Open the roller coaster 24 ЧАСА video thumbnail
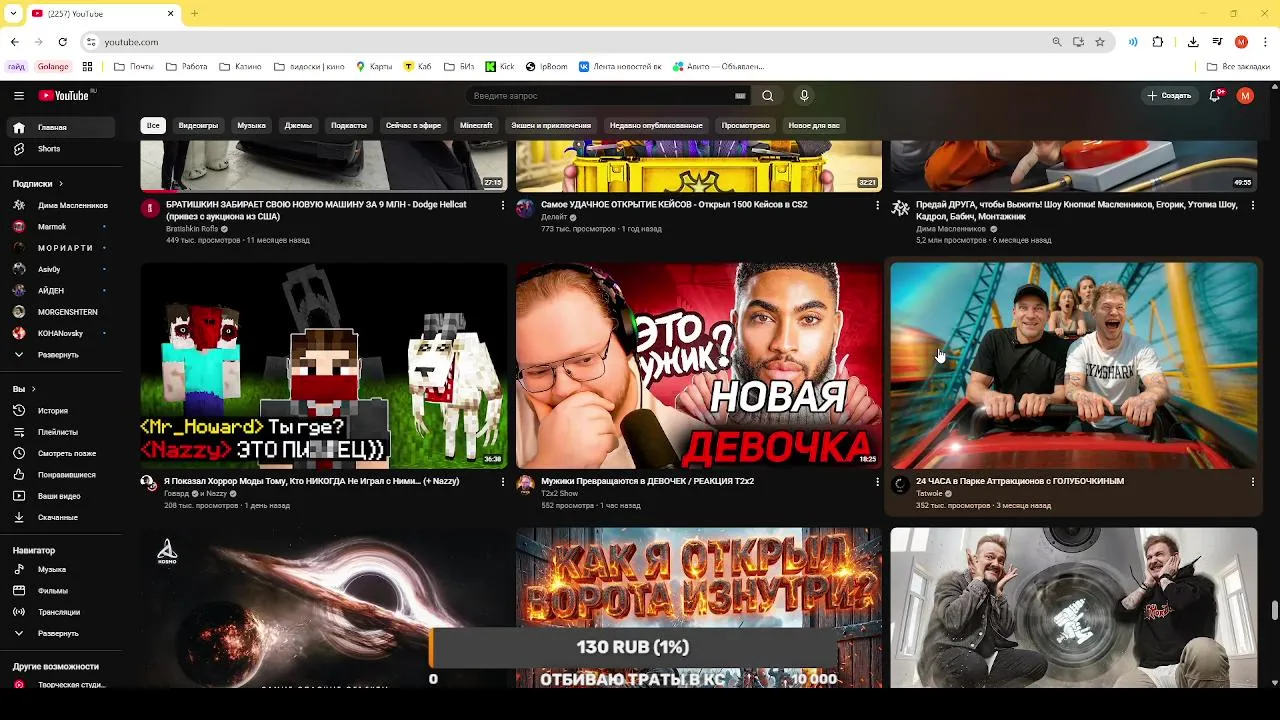Screen dimensions: 1280x720 [1074, 366]
